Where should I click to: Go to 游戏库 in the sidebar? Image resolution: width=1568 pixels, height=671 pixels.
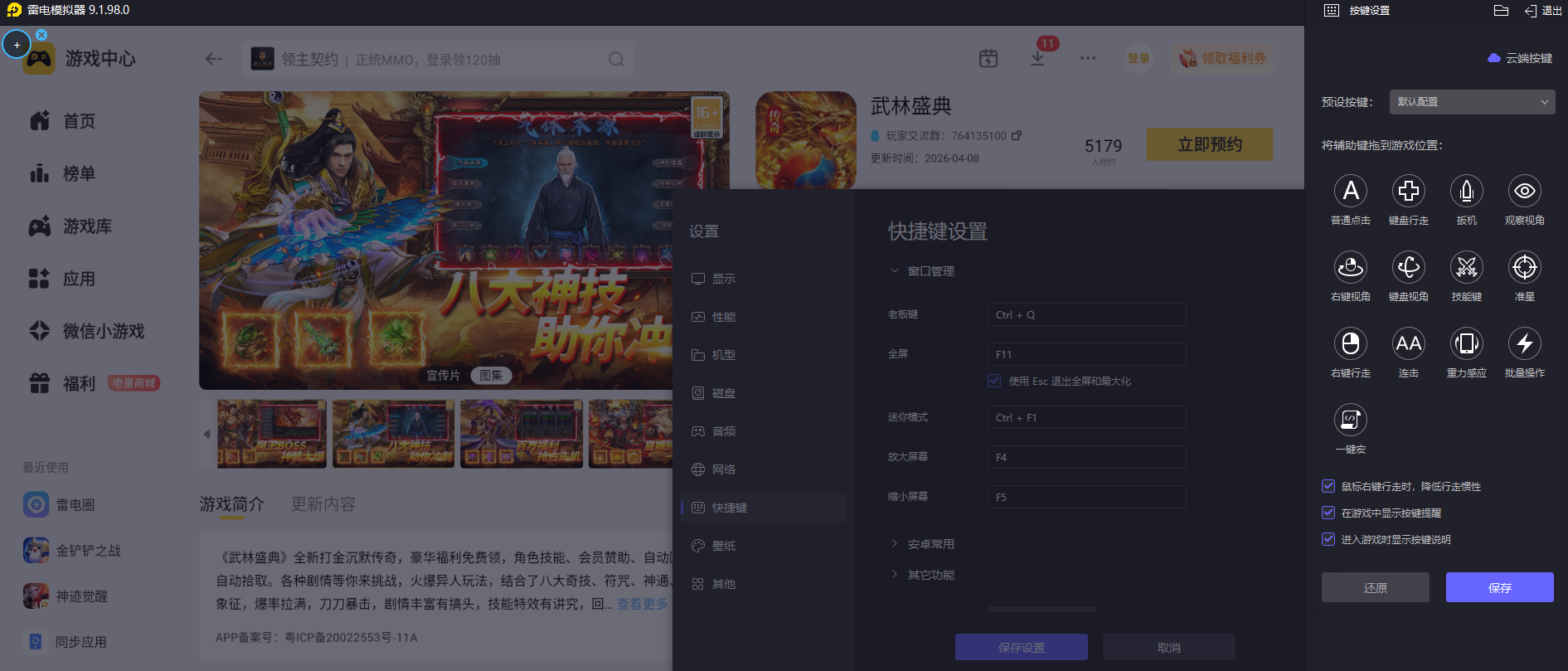pos(70,226)
